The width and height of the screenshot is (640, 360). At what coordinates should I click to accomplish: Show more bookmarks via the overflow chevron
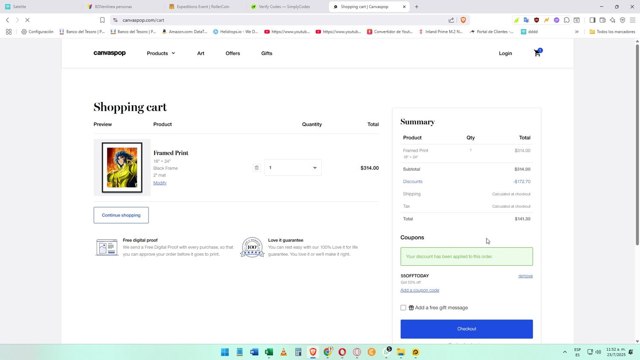(x=577, y=31)
